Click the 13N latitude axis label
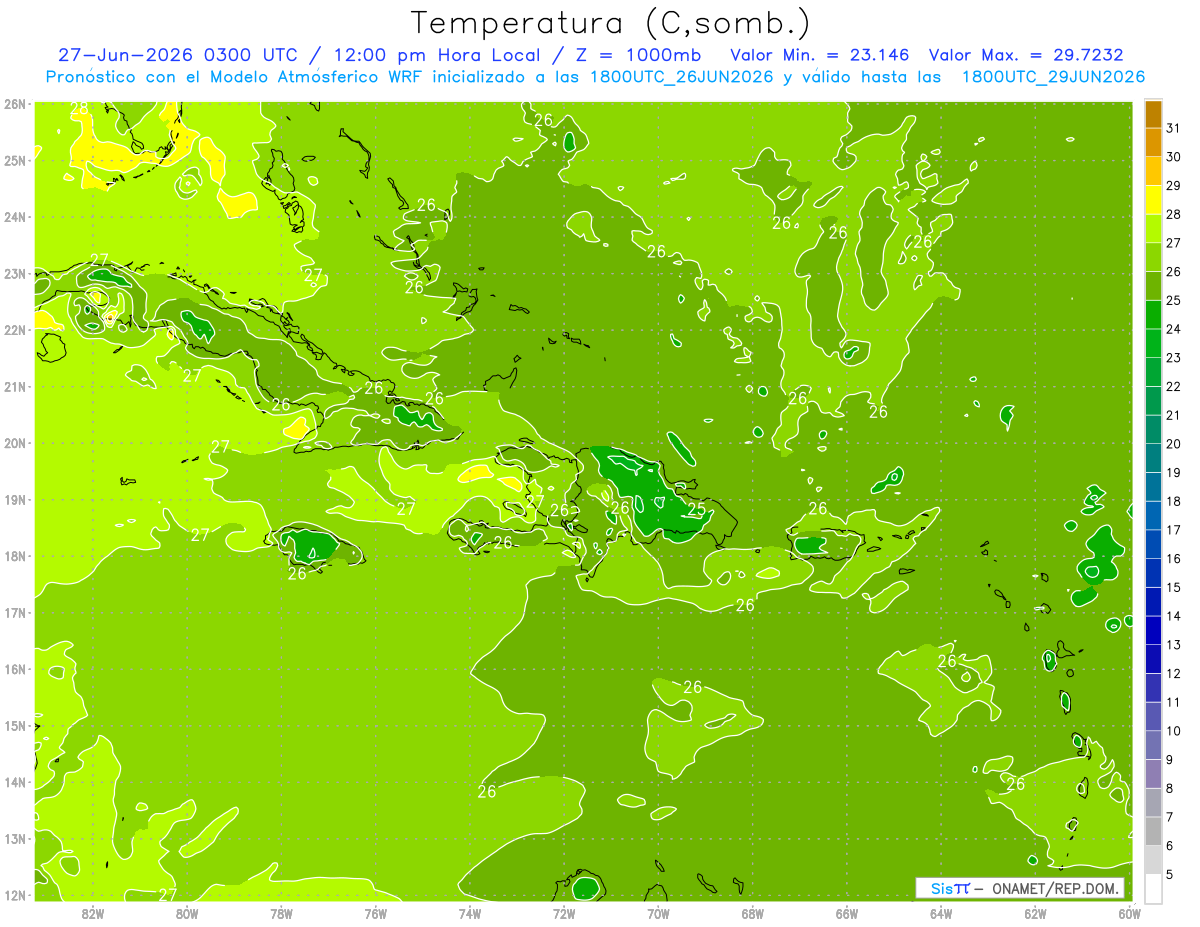The image size is (1200, 927). click(x=14, y=839)
